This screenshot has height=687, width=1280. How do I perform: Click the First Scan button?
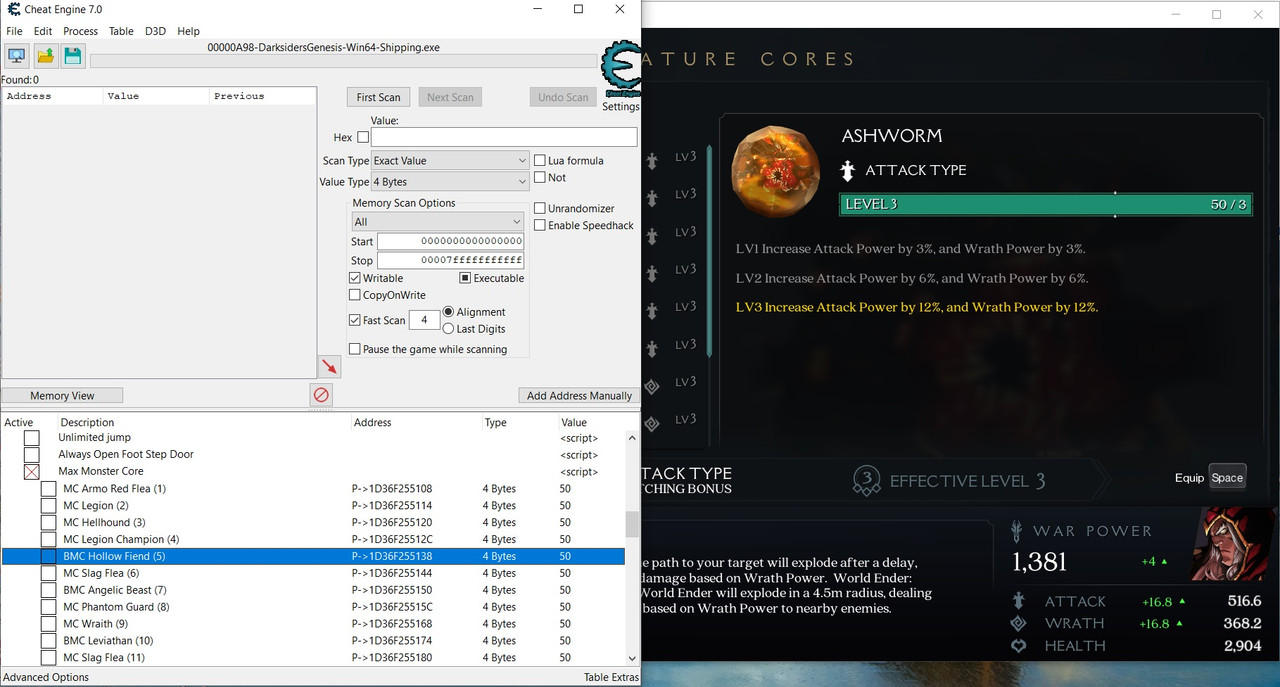click(379, 97)
